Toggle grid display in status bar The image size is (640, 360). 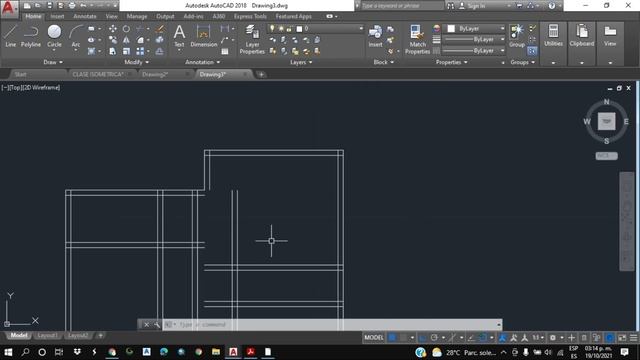click(x=392, y=338)
